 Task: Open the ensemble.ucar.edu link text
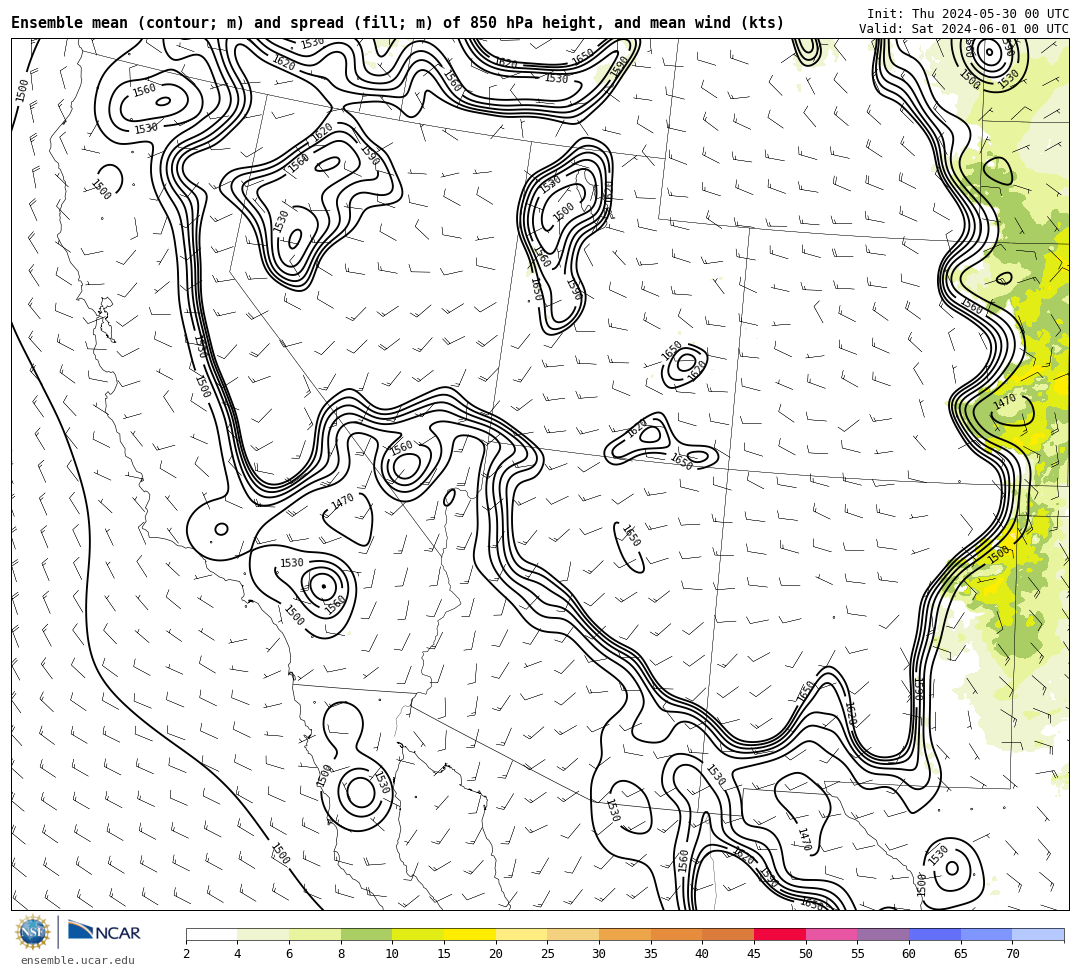tap(78, 960)
